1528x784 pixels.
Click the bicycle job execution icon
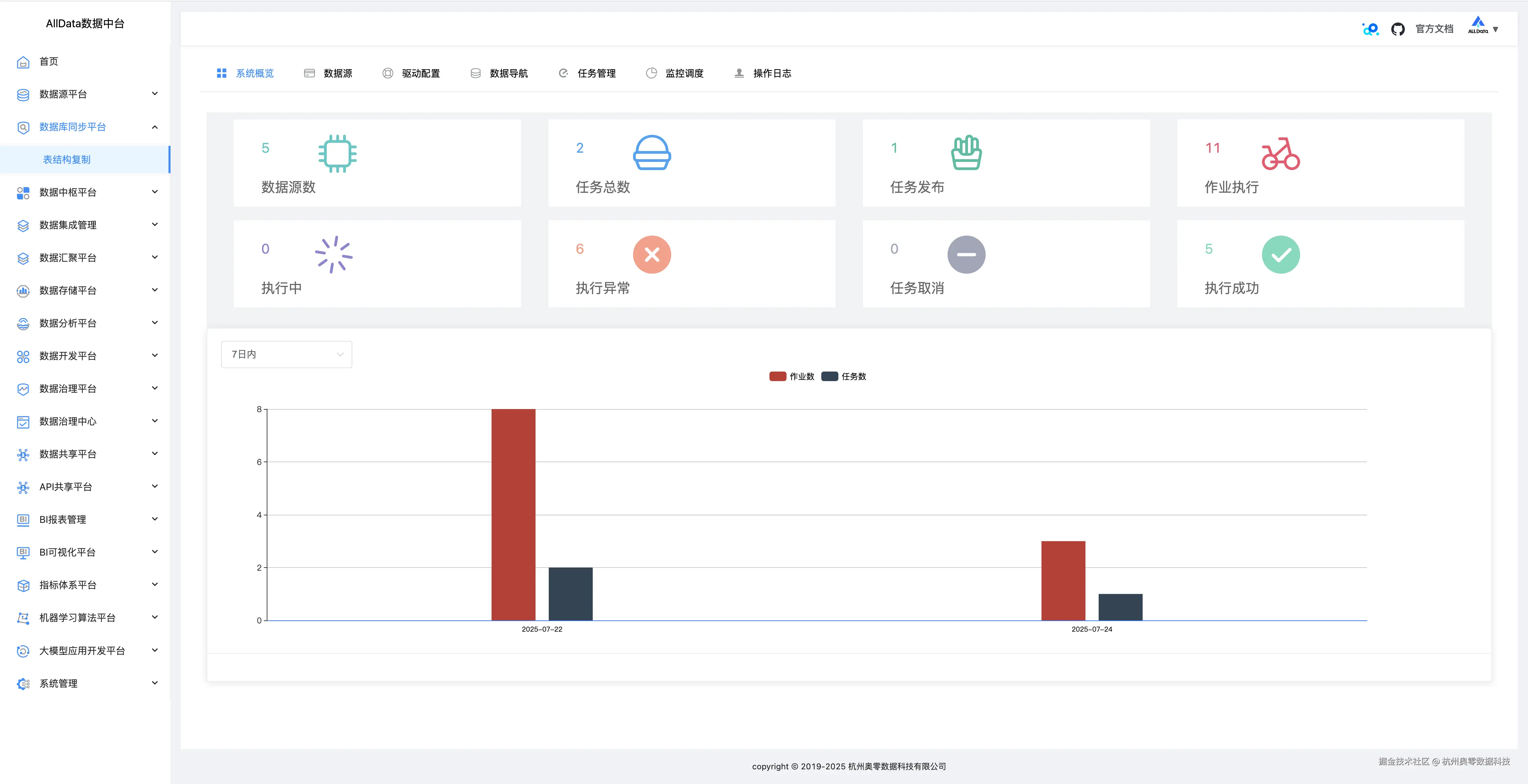pos(1280,154)
